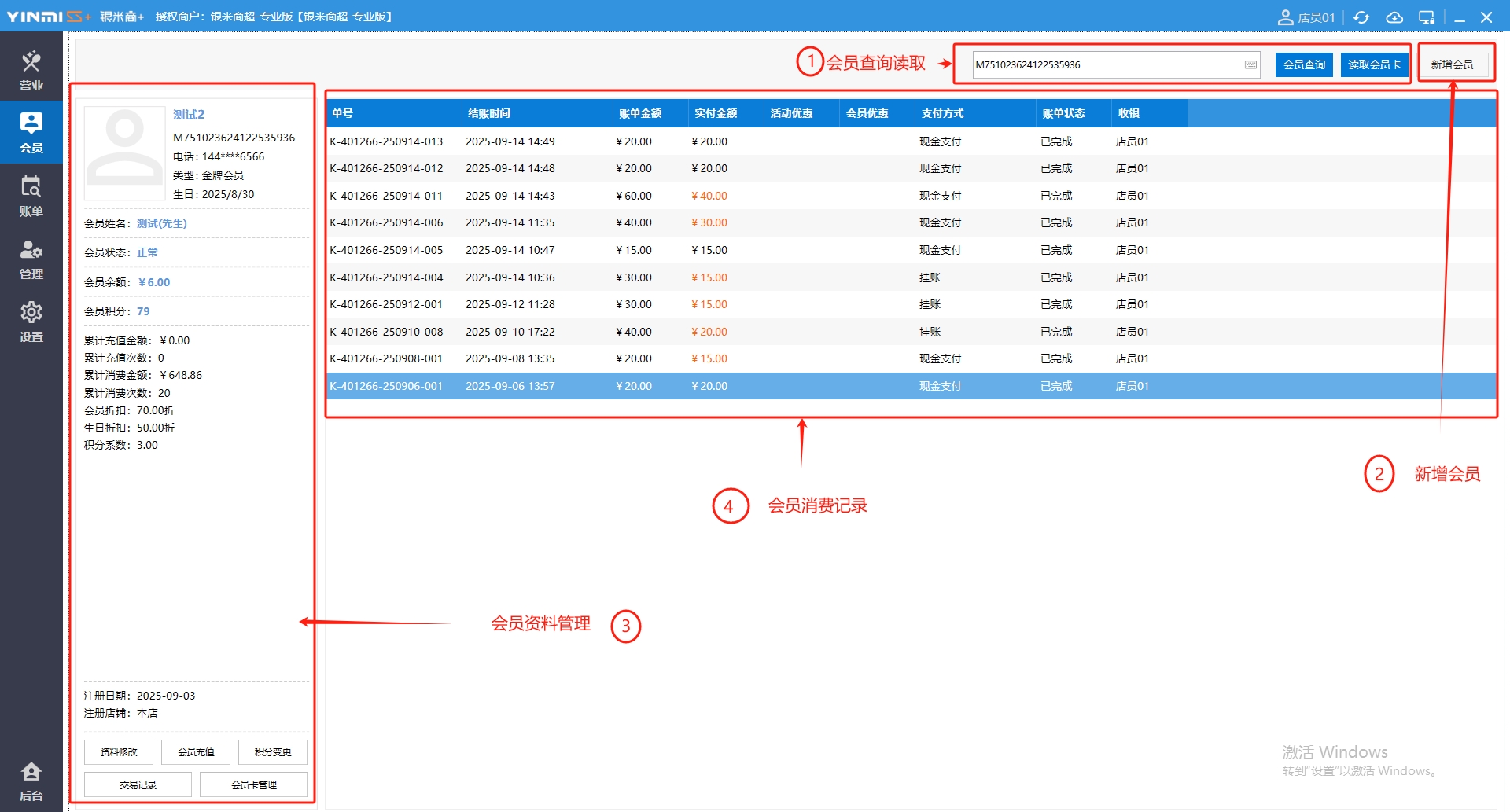Select the 会员 (Member) sidebar icon

click(x=31, y=132)
